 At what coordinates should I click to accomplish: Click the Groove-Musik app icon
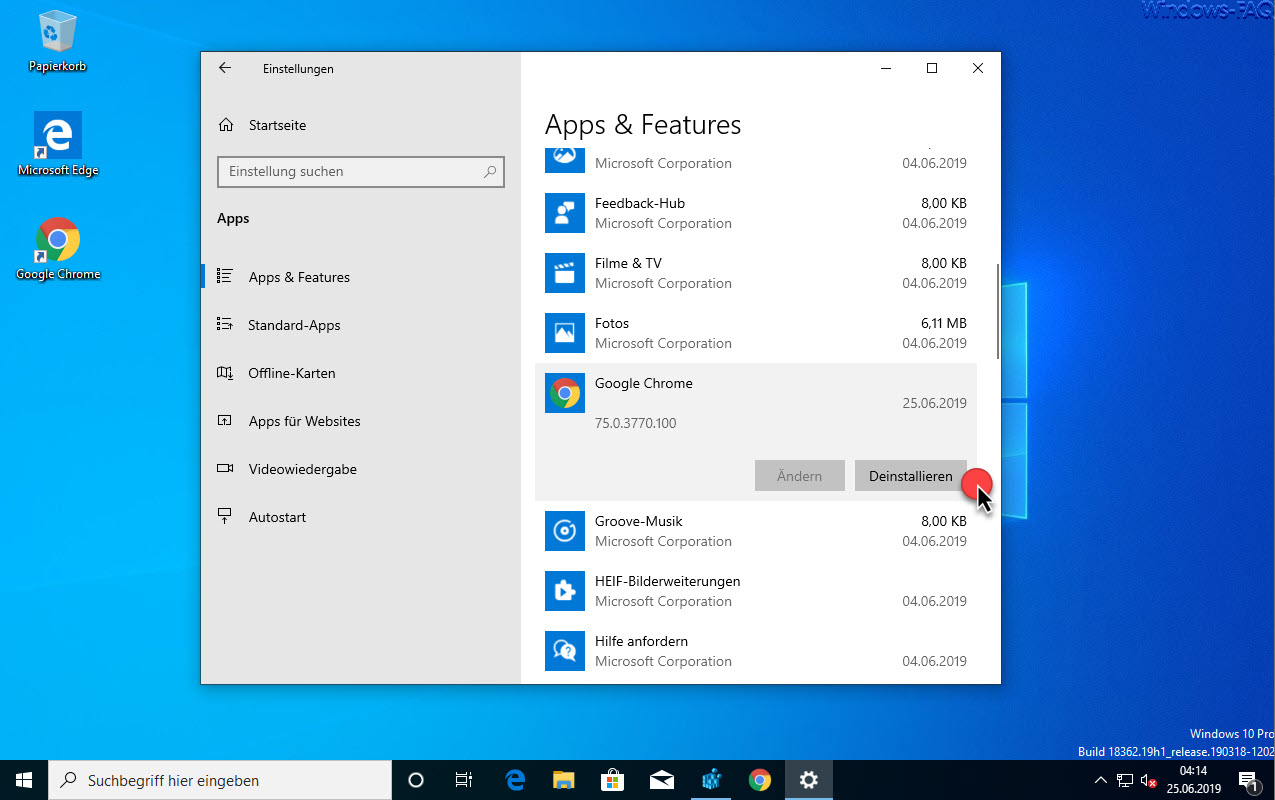click(564, 531)
